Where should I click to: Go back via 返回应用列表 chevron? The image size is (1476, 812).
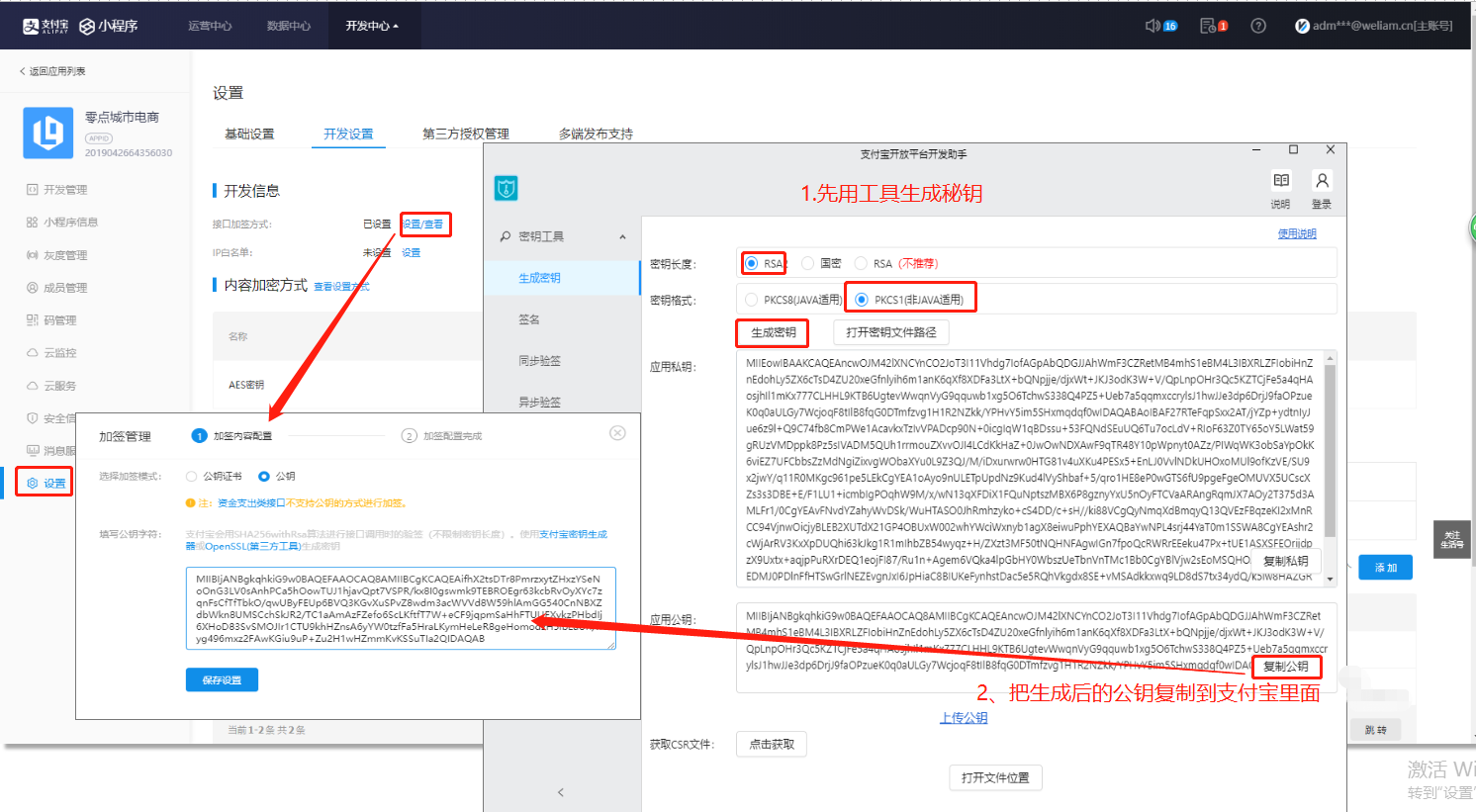[23, 71]
